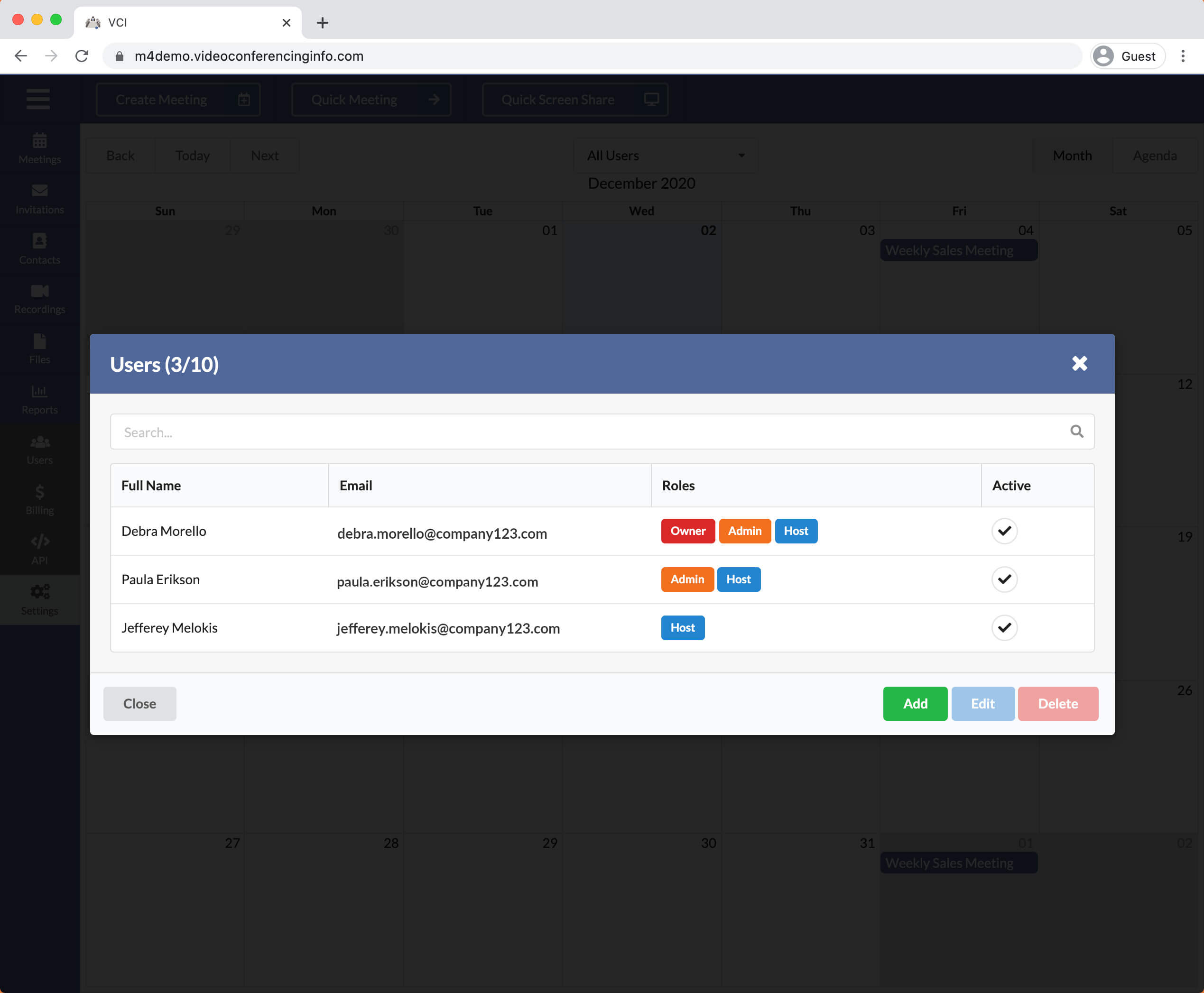The width and height of the screenshot is (1204, 993).
Task: Click the Edit button
Action: coord(982,704)
